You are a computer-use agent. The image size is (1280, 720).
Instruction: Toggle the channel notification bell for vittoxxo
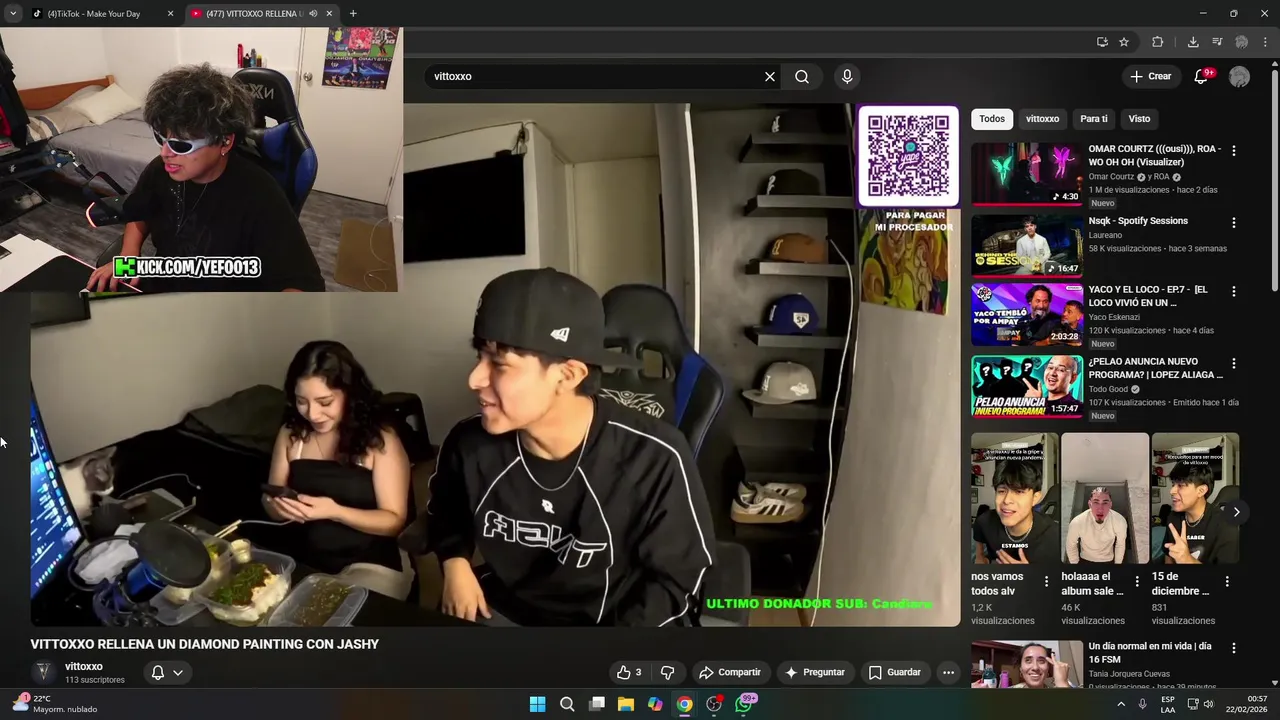pos(157,672)
